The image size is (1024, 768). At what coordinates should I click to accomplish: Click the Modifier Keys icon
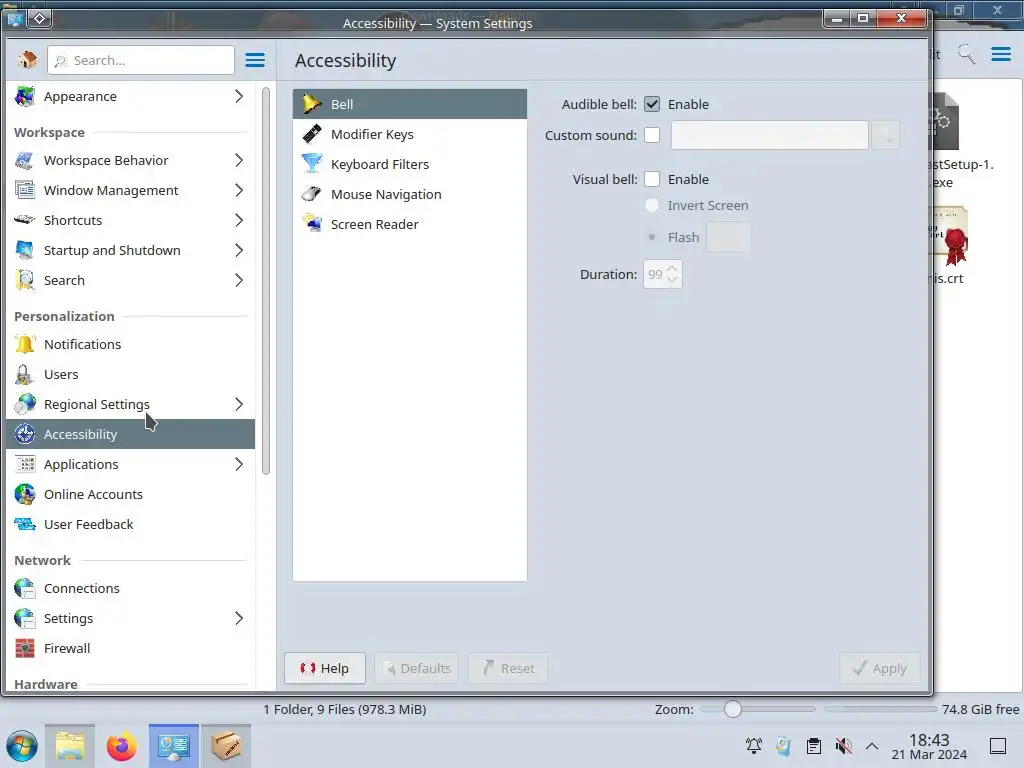[x=312, y=134]
